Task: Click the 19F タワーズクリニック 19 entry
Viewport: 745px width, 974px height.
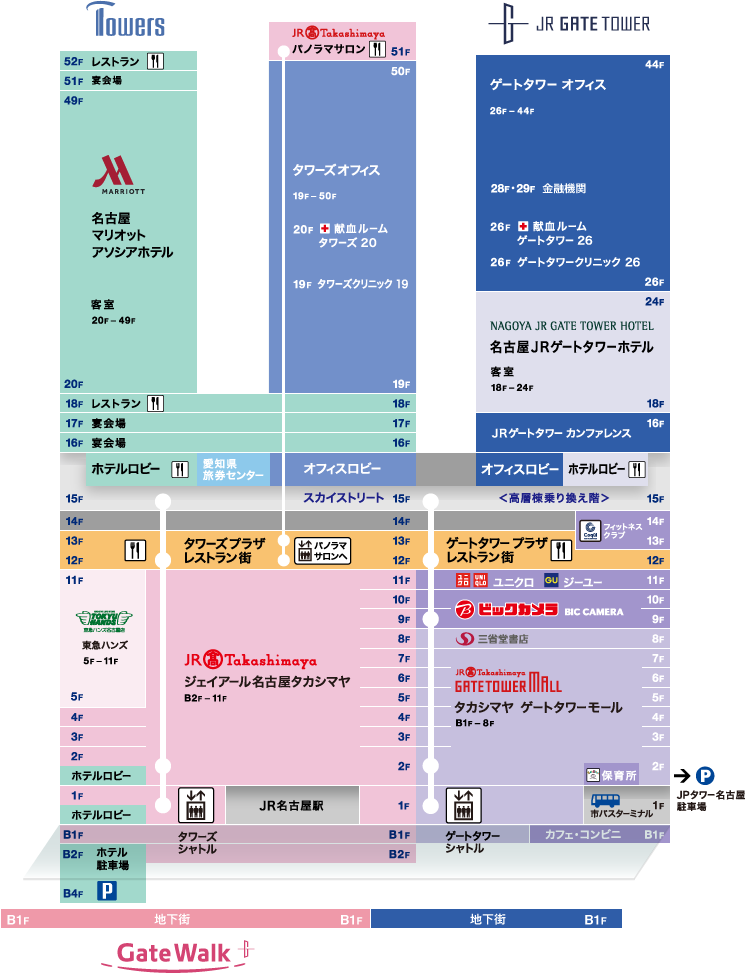Action: [x=350, y=284]
